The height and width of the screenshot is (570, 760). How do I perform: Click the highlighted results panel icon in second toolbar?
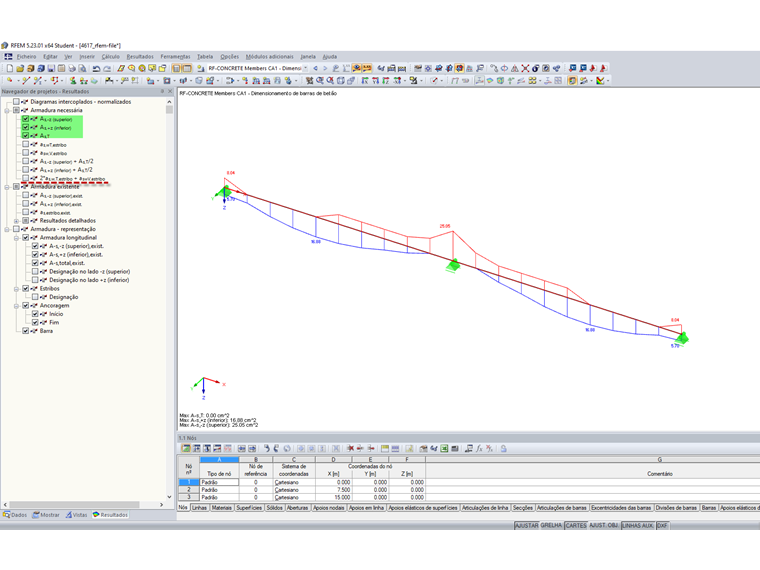(572, 80)
